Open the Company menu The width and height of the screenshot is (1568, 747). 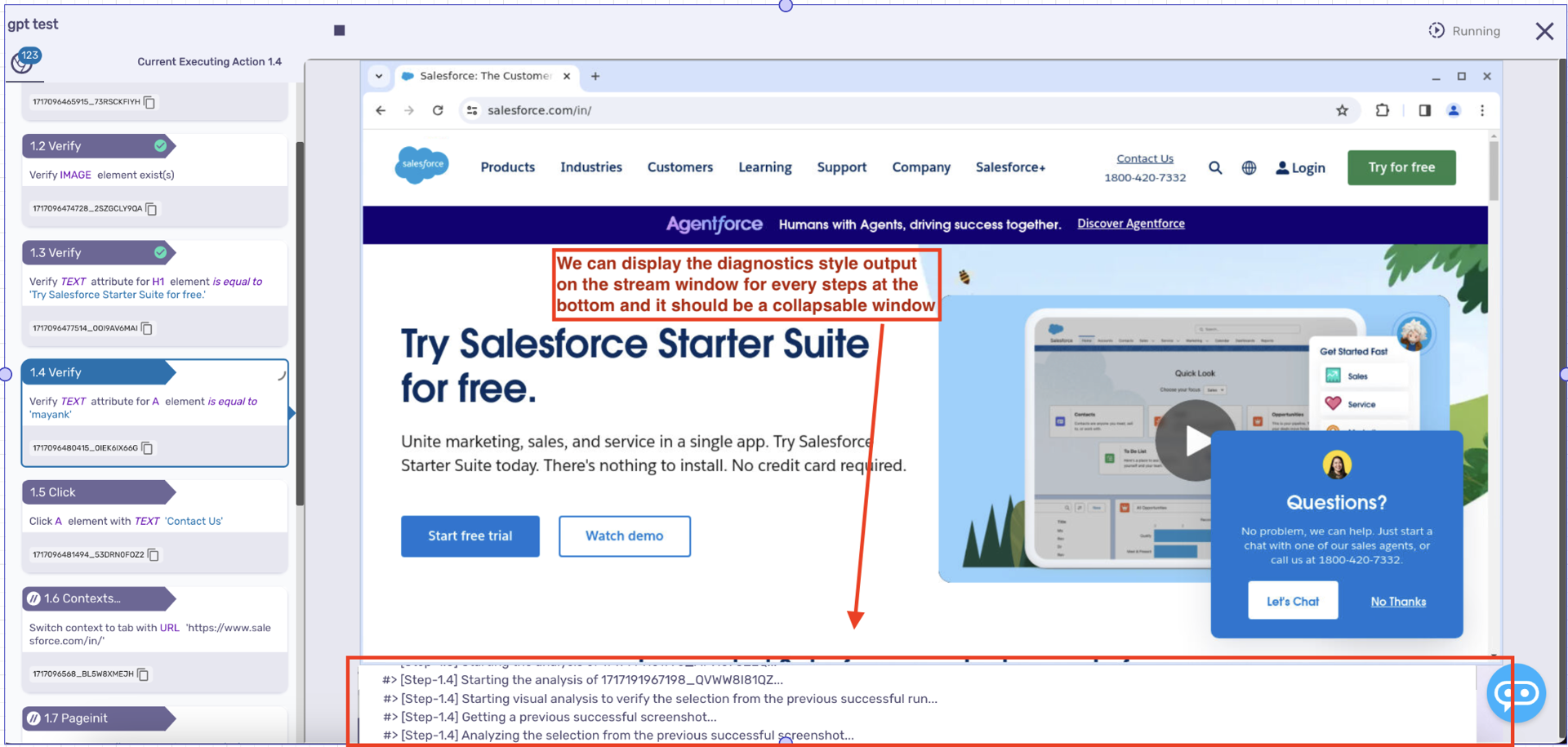pos(921,167)
